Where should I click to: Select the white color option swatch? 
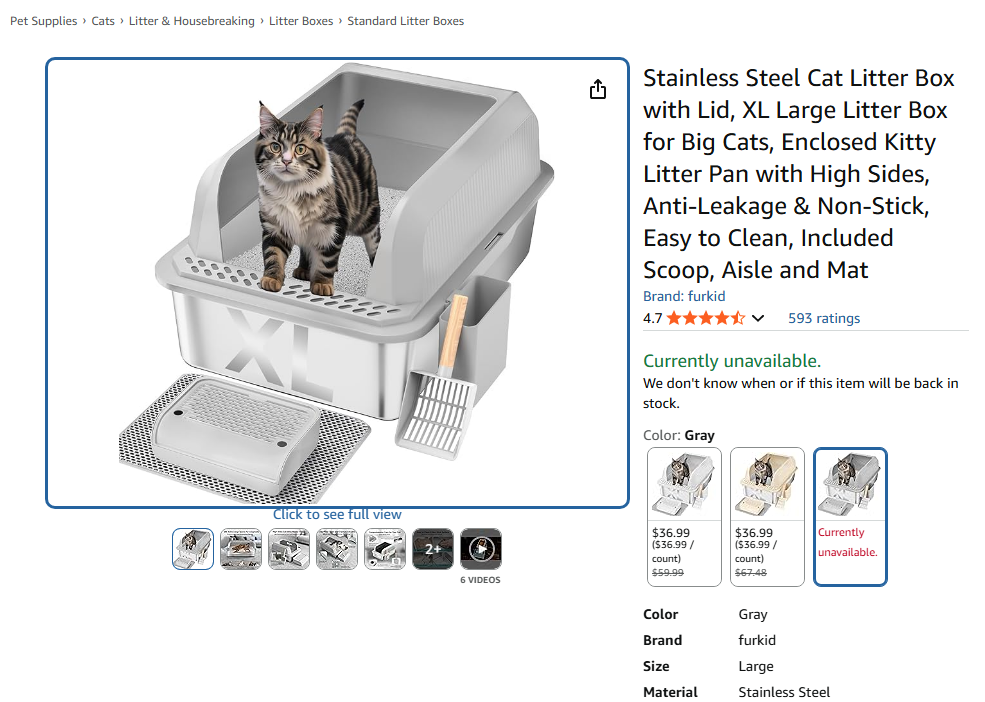coord(684,516)
